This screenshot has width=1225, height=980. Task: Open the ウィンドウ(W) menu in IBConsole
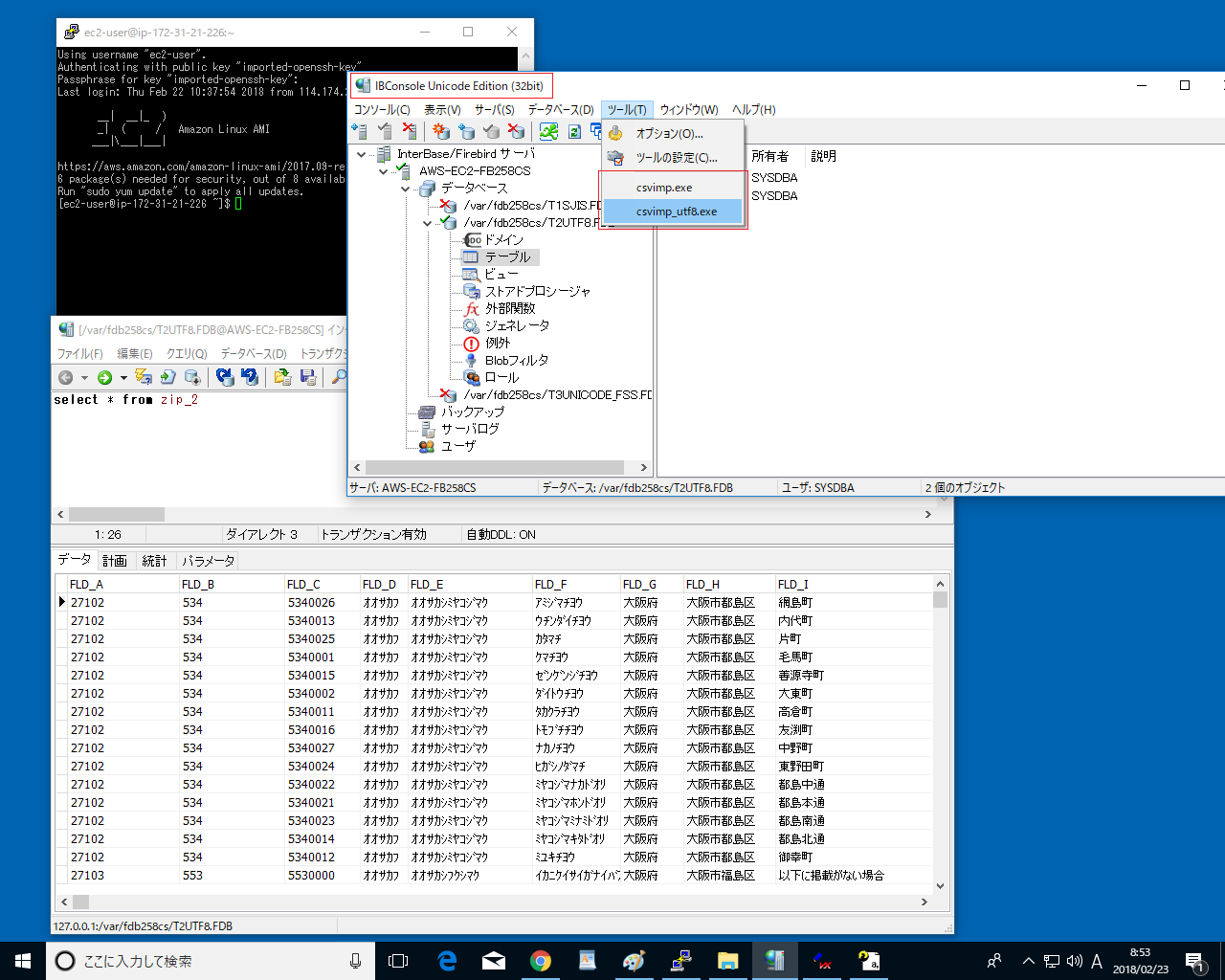click(689, 110)
